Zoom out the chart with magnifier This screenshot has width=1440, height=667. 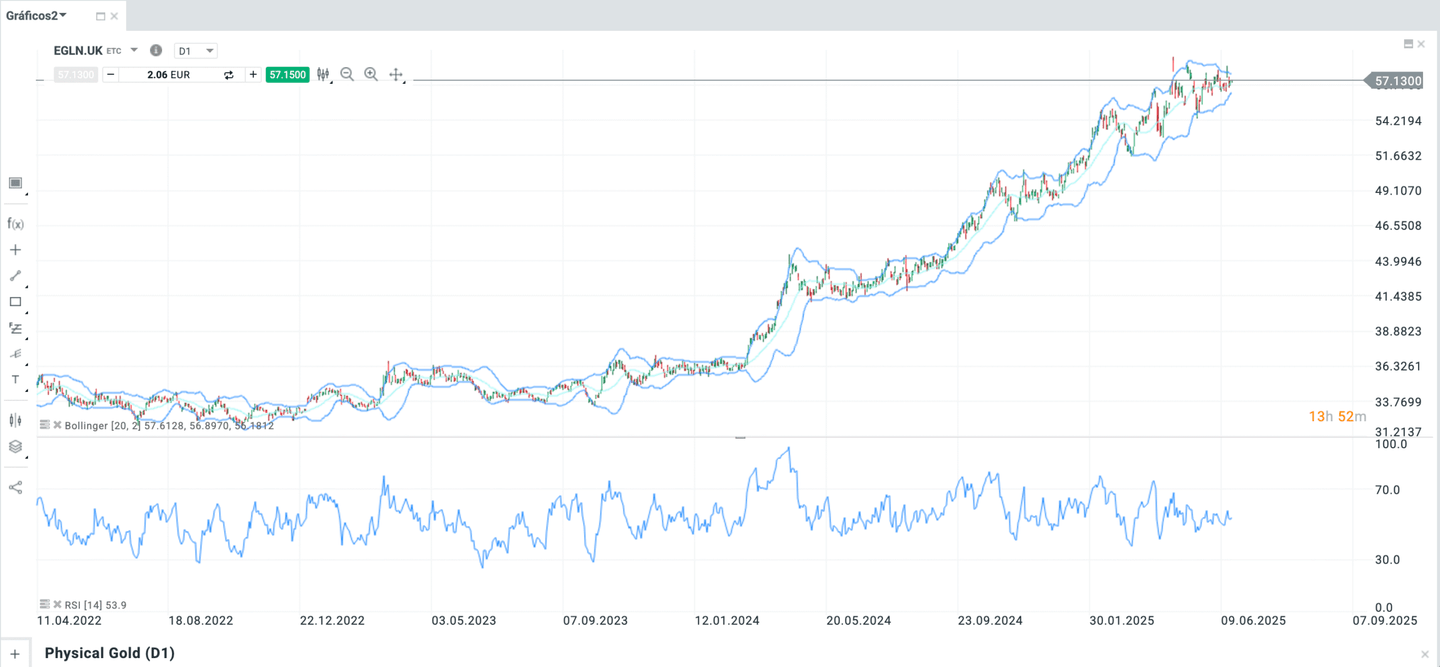(347, 75)
